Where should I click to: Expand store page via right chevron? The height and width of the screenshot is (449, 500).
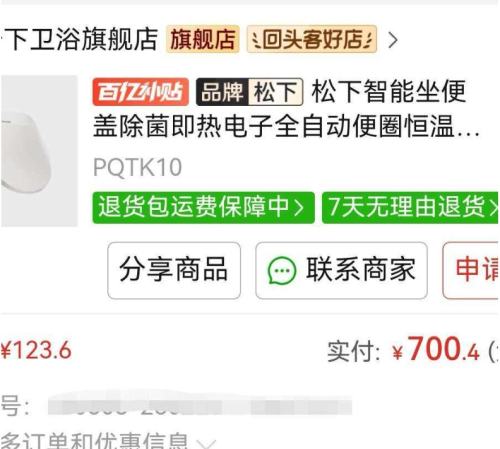(393, 40)
